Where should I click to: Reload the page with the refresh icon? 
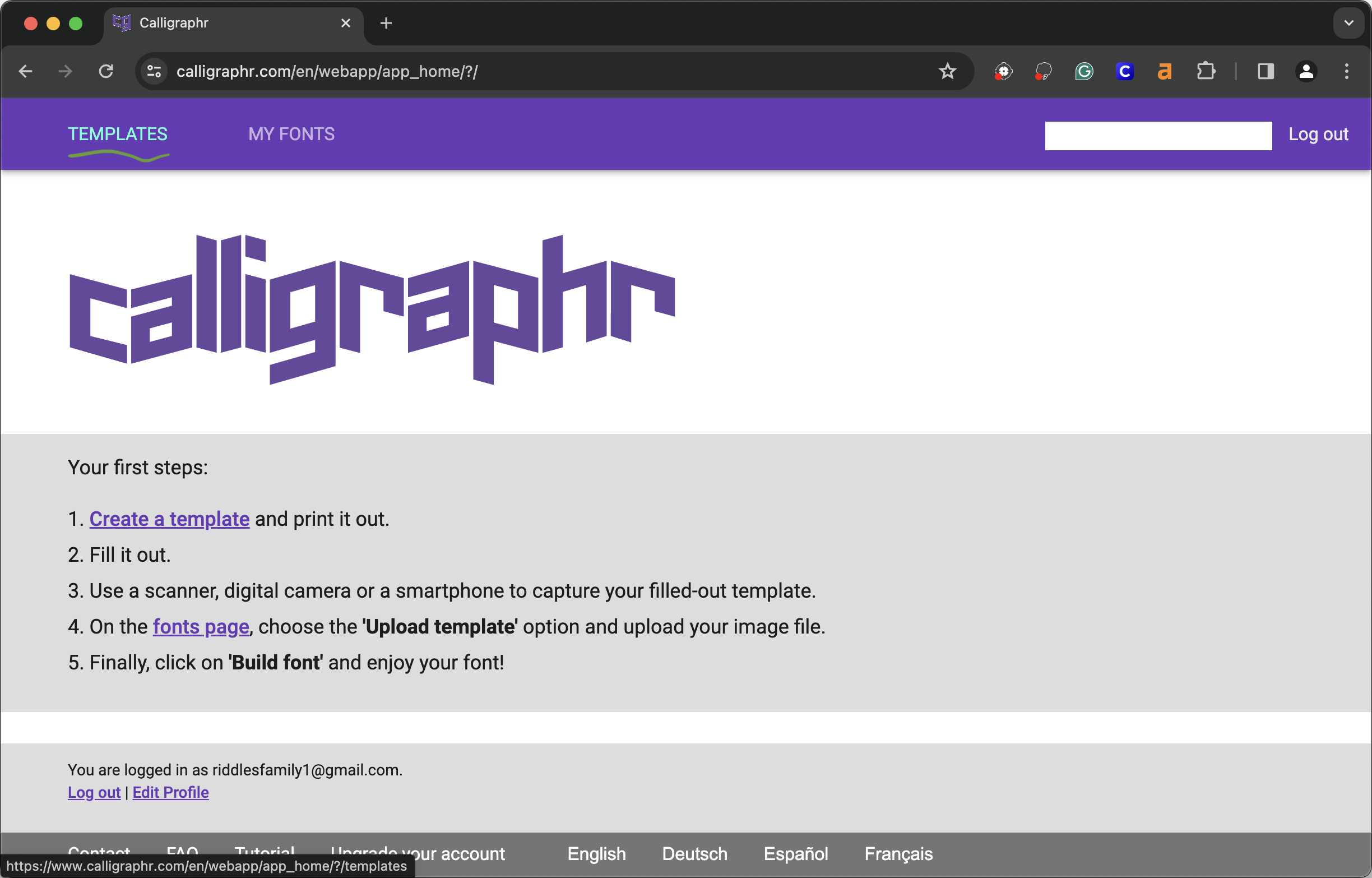106,71
